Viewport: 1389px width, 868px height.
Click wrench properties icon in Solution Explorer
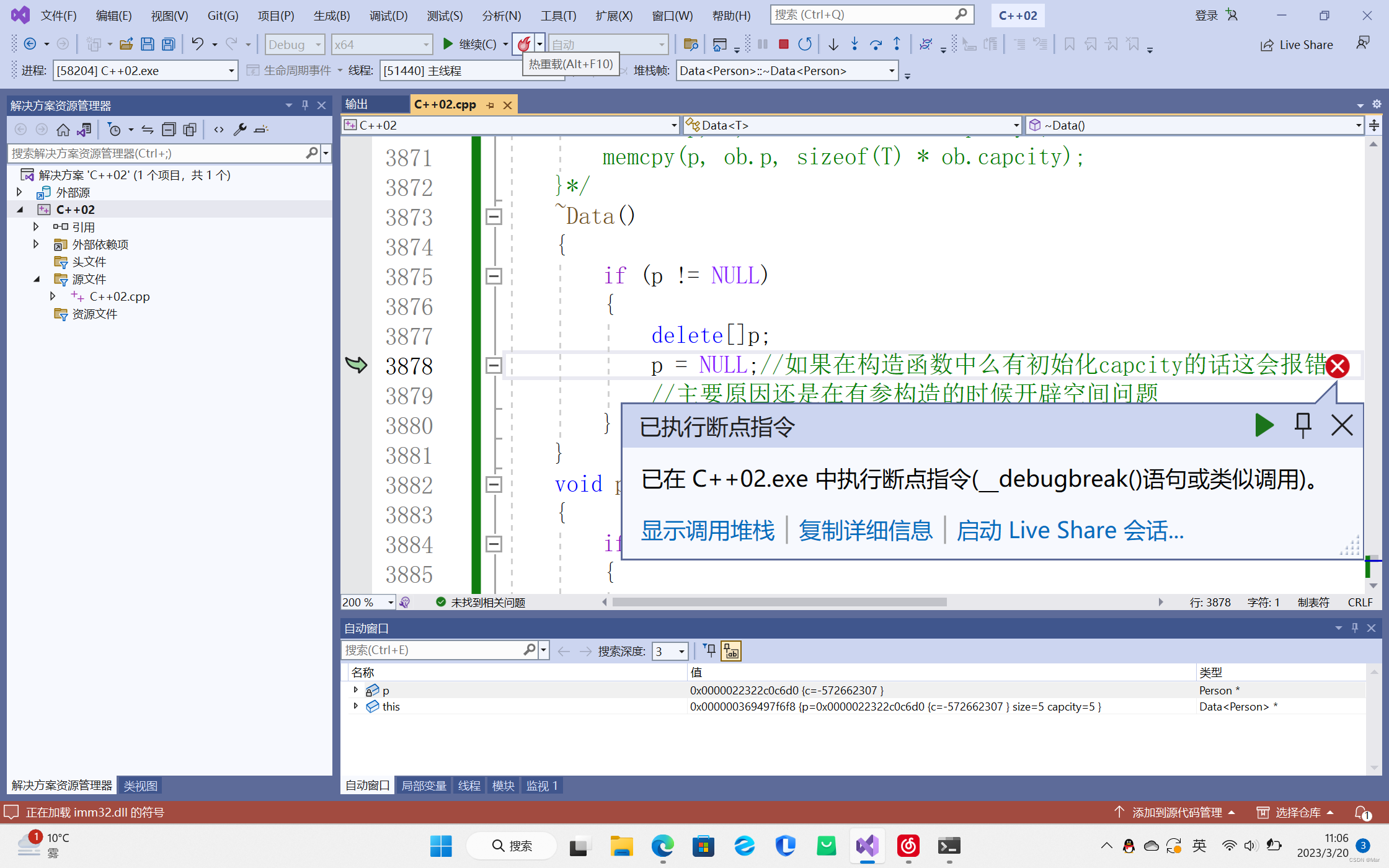(239, 130)
